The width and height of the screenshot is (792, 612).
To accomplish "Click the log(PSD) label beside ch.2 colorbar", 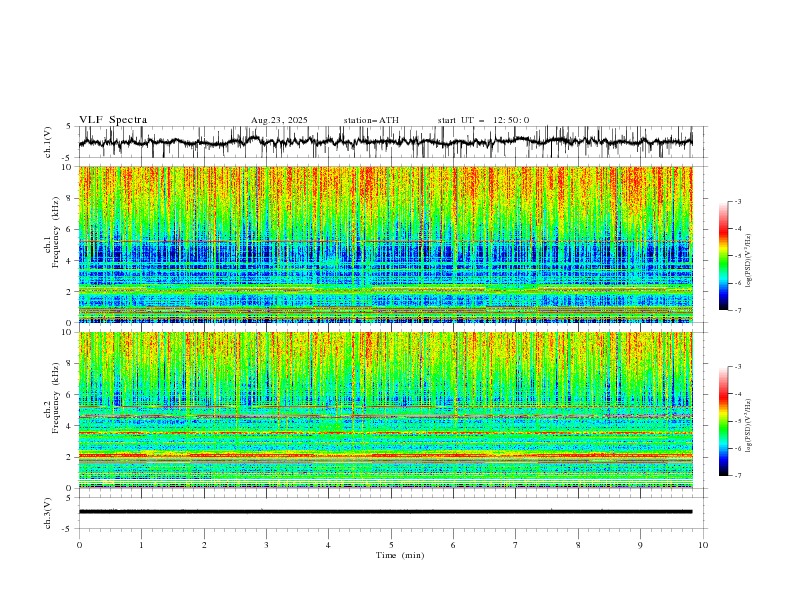I will (749, 425).
